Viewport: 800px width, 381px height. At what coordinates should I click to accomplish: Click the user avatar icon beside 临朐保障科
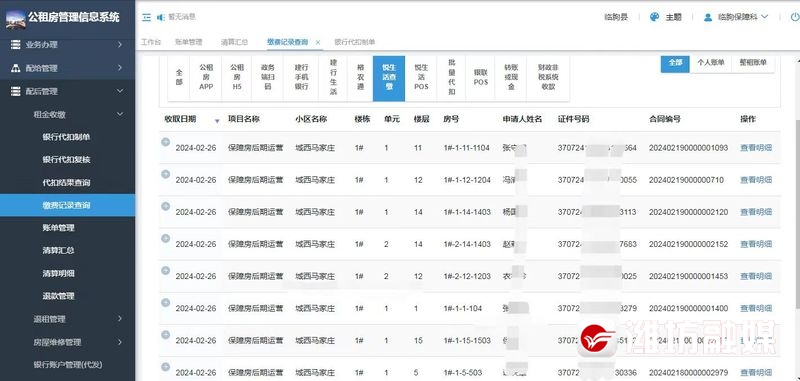point(708,17)
